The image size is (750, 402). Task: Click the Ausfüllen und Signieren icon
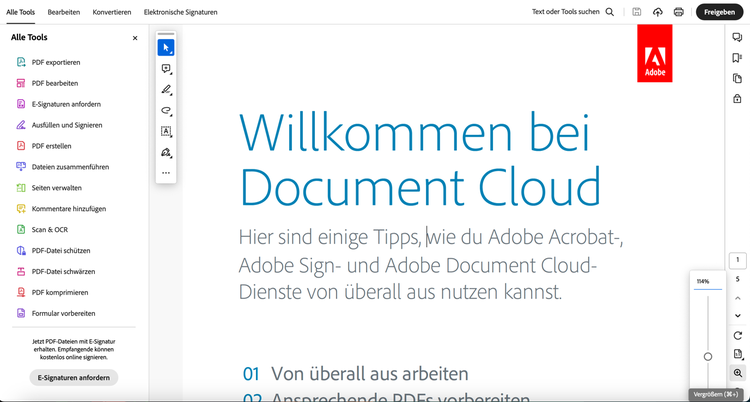(21, 125)
